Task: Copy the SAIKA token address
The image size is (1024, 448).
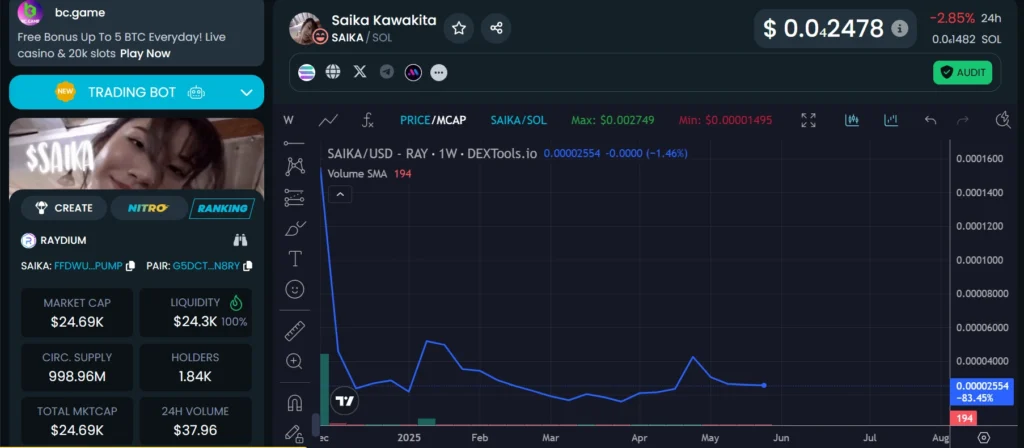Action: pos(131,266)
